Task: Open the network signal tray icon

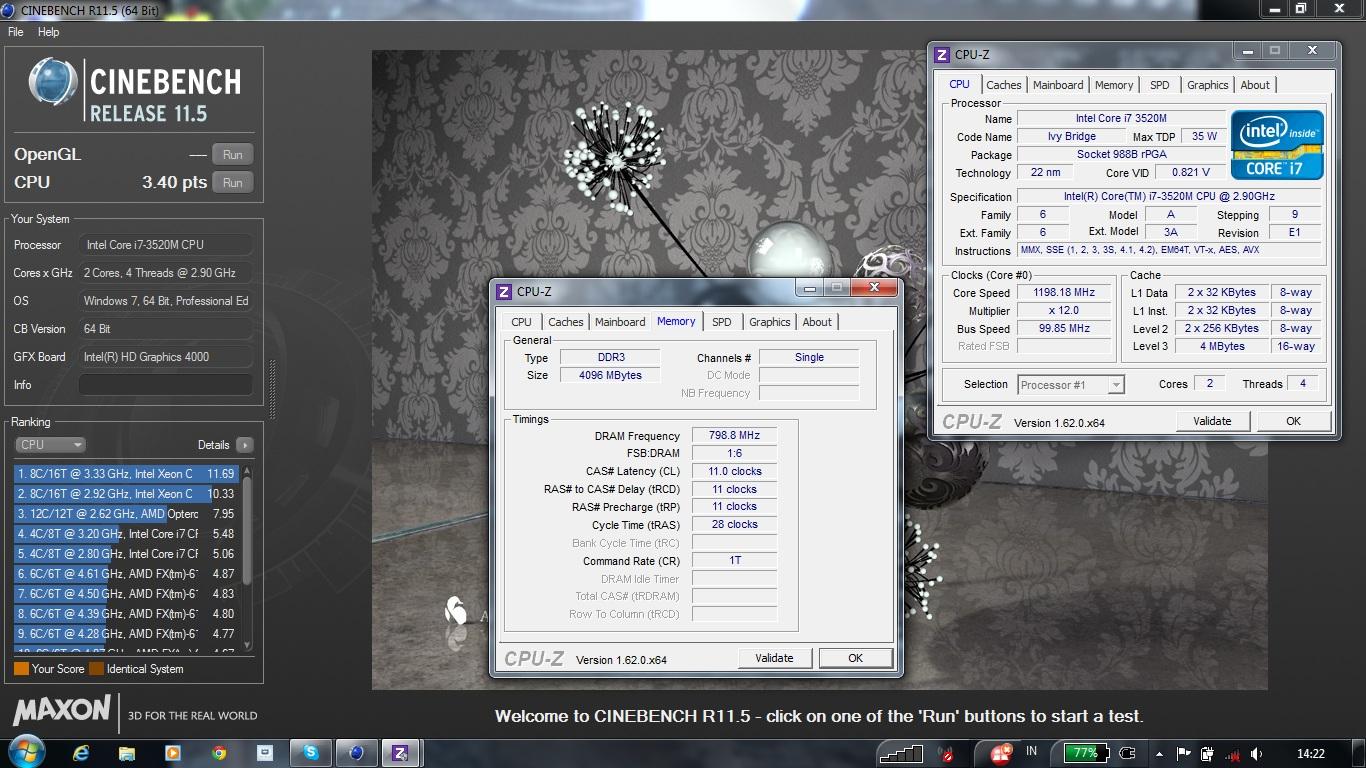Action: pos(1233,754)
